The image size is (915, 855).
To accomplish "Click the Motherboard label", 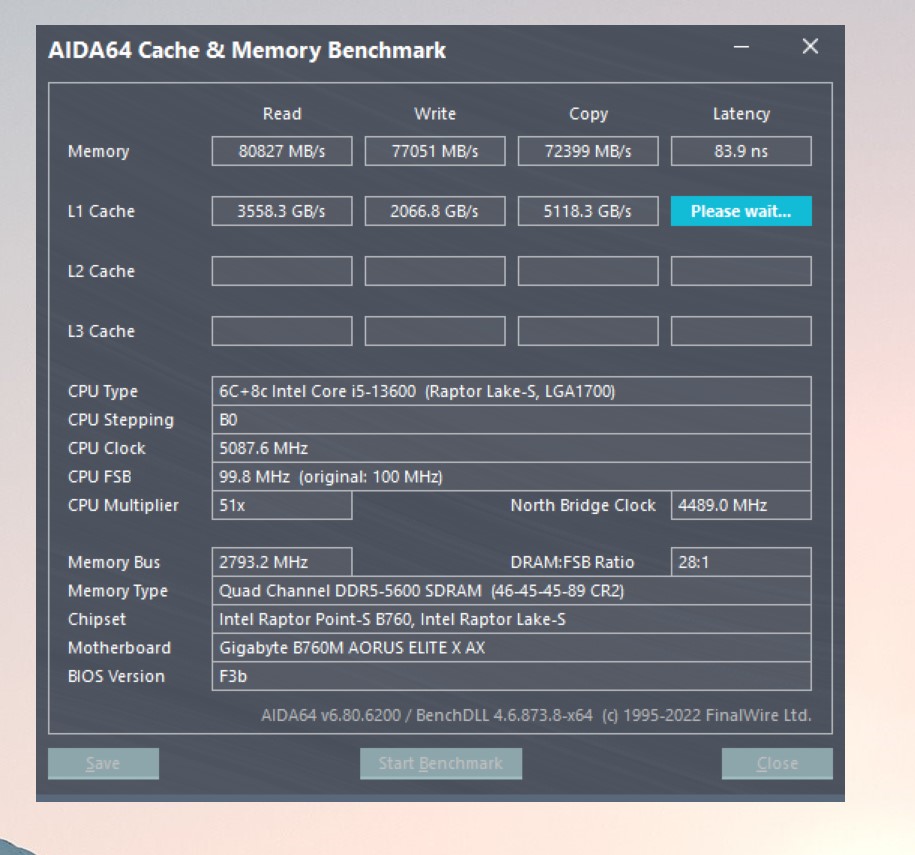I will pyautogui.click(x=119, y=648).
